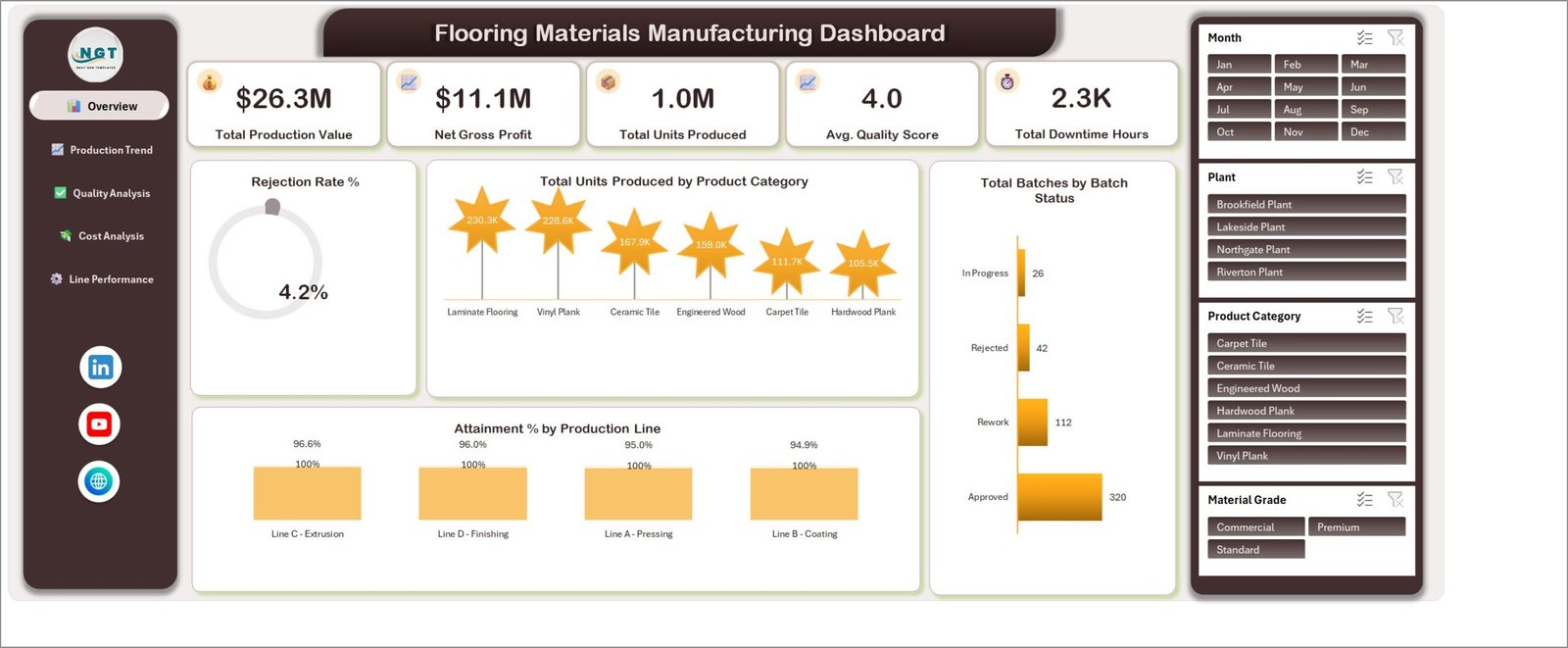Filter by Ceramic Tile category slicer button

coord(1306,366)
